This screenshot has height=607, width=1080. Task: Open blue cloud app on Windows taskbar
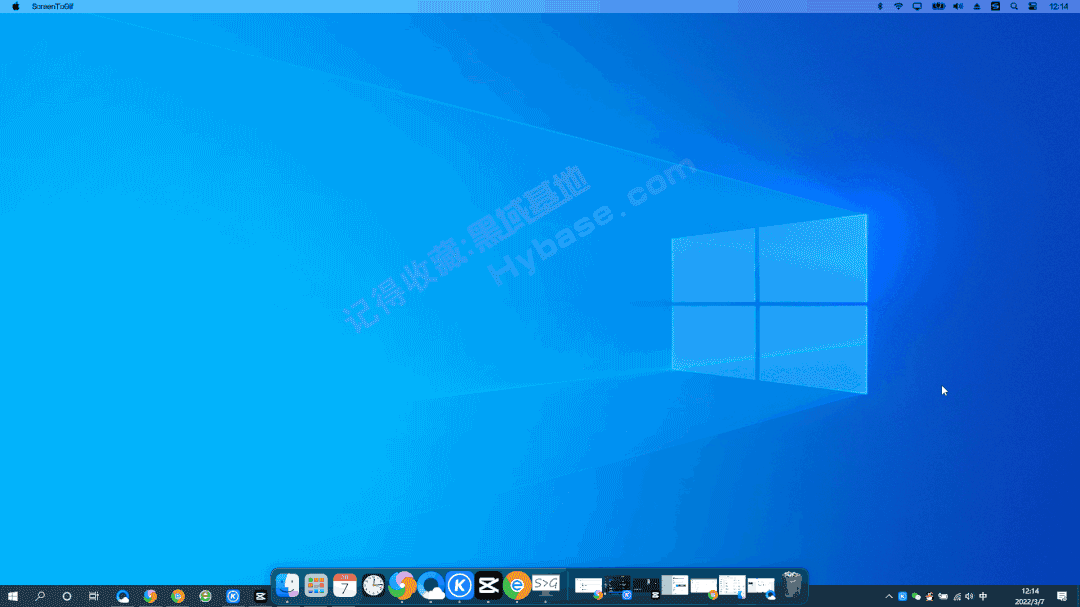[x=123, y=596]
